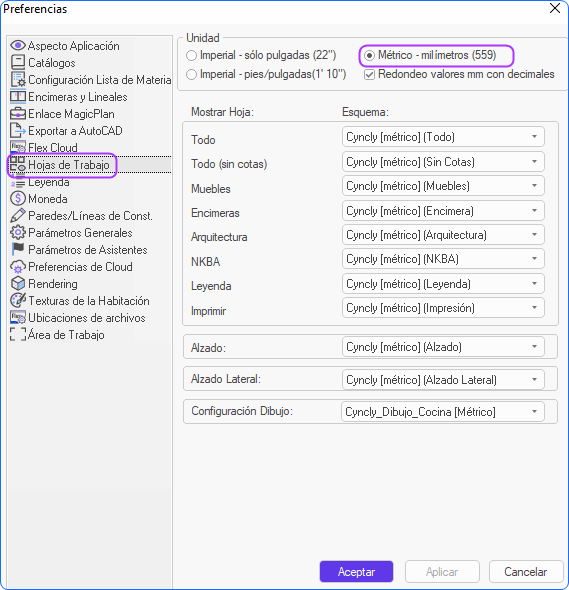
Task: Close the Preferencias dialog
Action: pos(555,8)
